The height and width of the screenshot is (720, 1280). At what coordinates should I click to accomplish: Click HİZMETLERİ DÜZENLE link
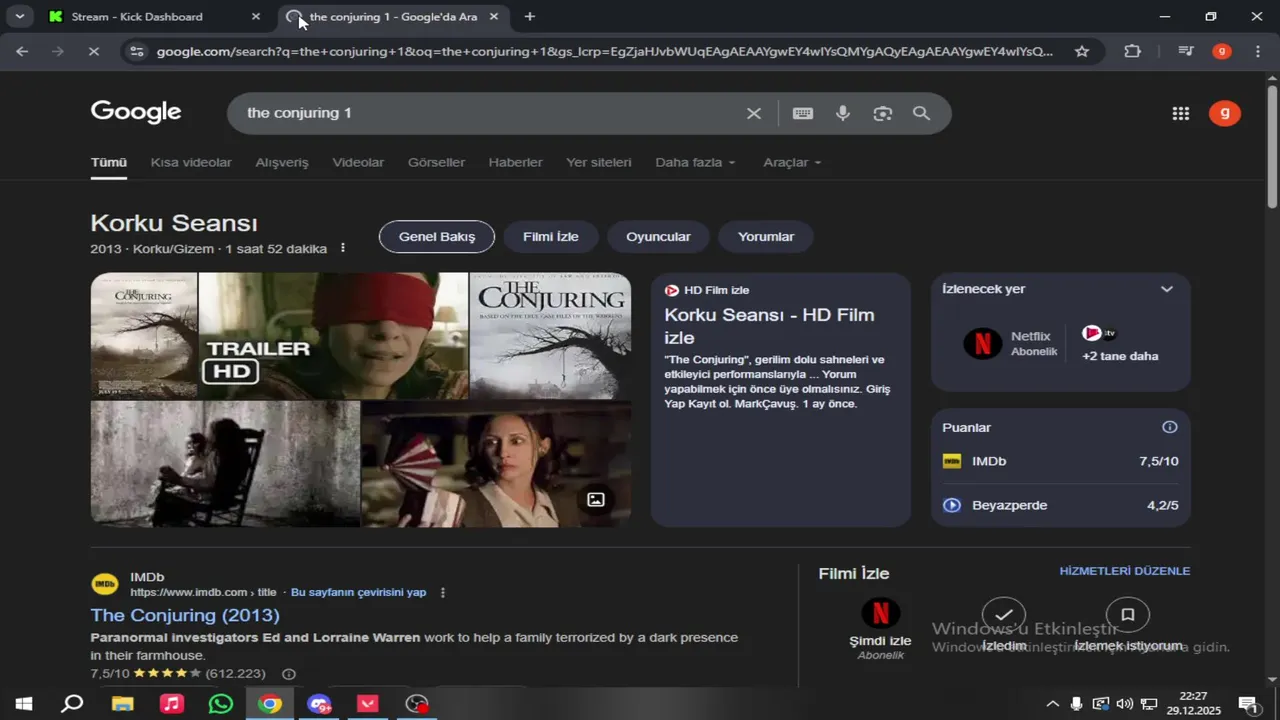click(x=1125, y=571)
